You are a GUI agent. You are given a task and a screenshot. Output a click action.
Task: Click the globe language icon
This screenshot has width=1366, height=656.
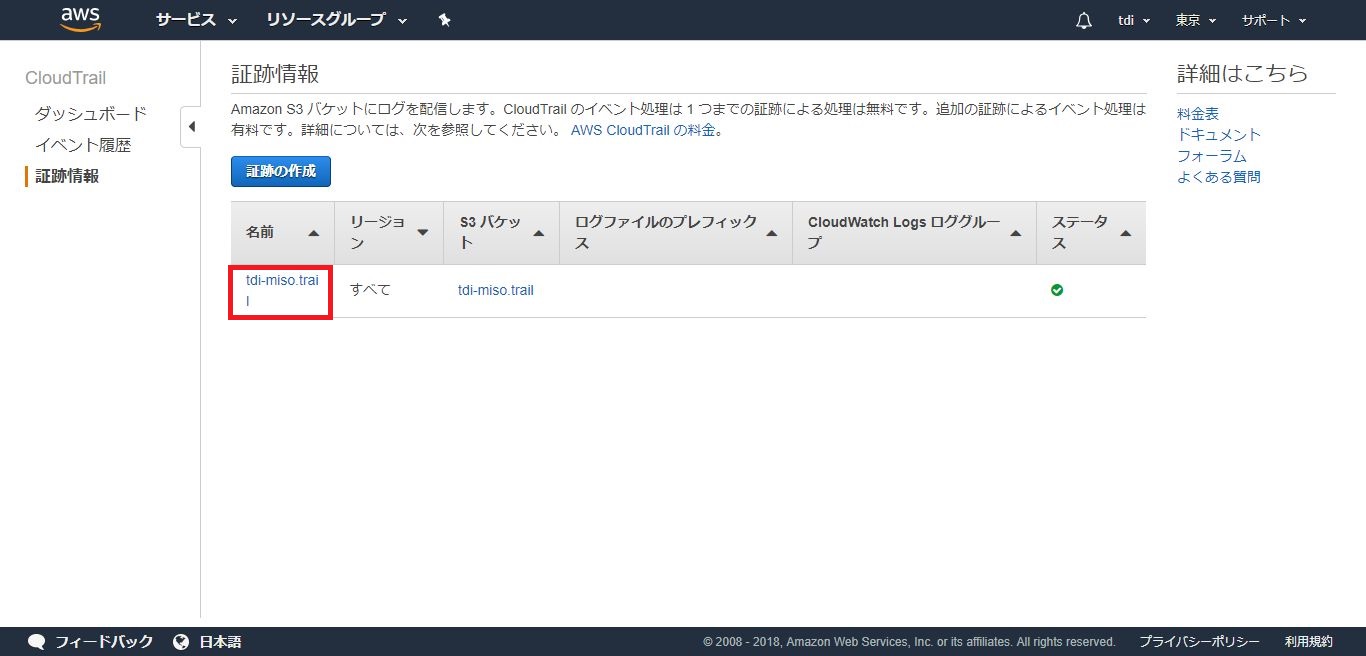point(181,641)
